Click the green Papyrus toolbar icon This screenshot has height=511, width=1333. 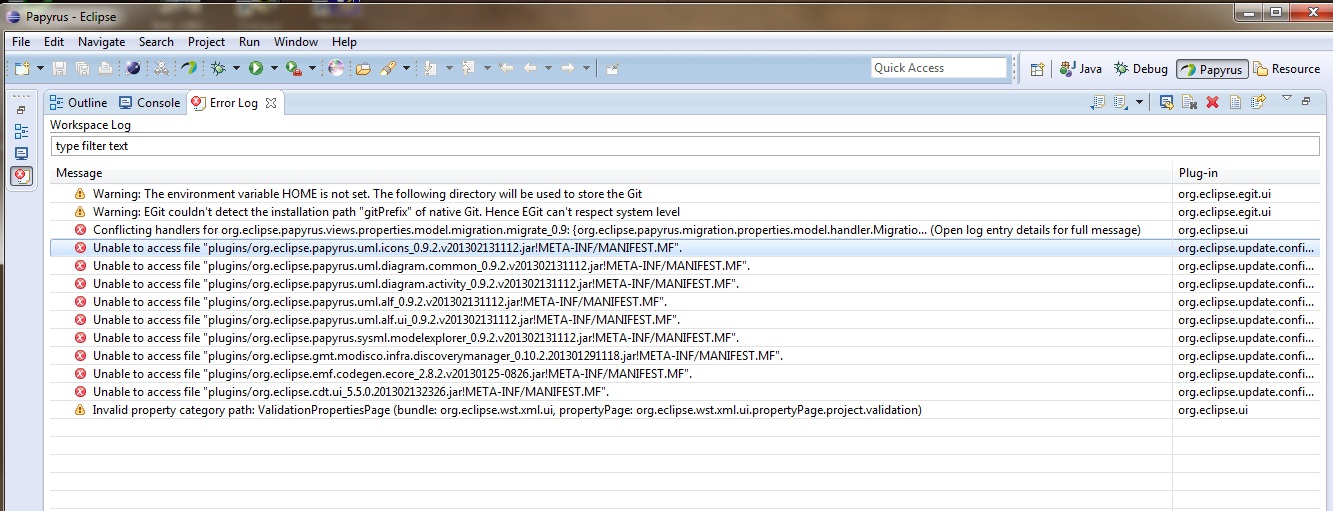coord(188,68)
